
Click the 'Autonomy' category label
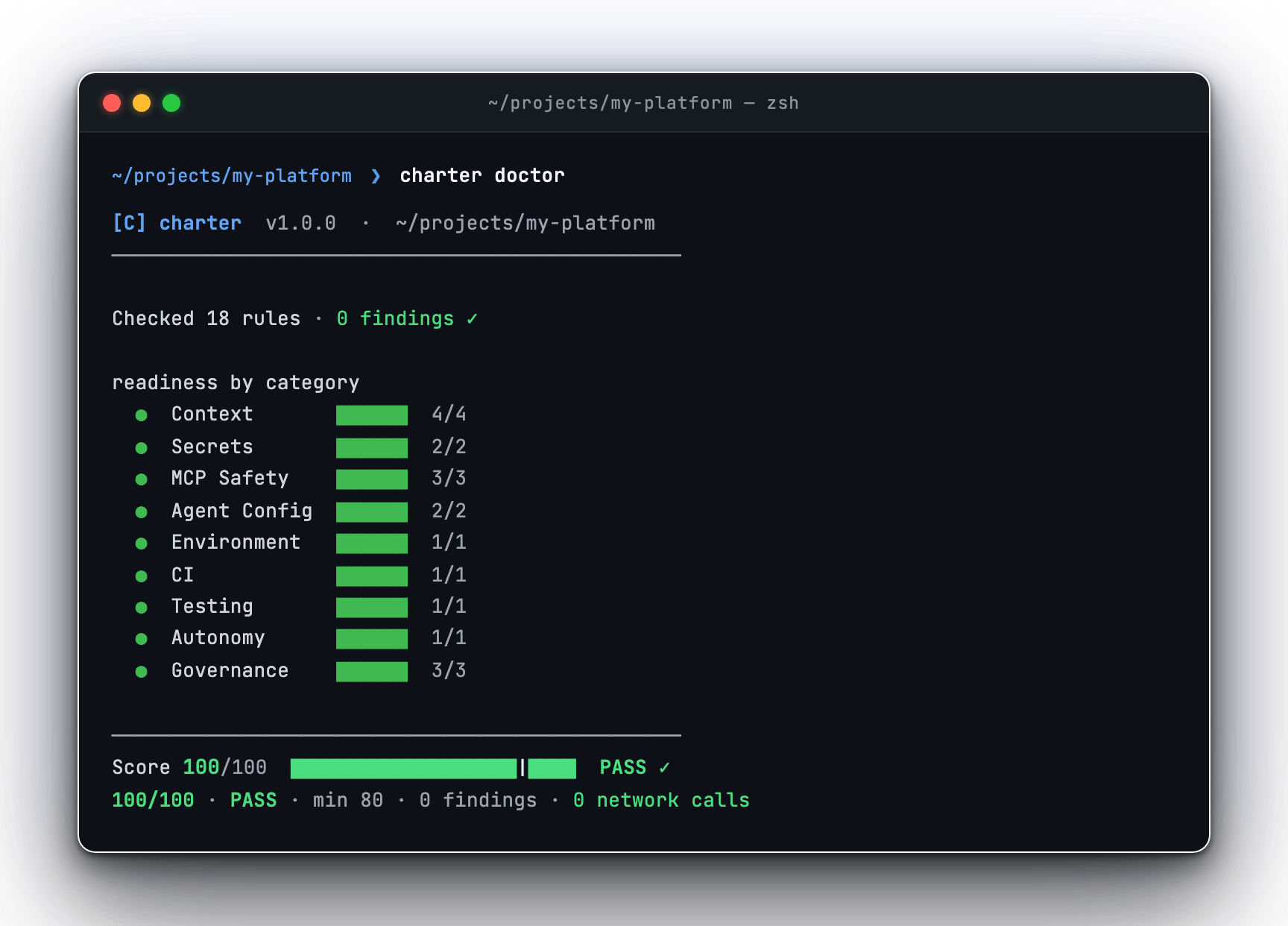(x=218, y=638)
